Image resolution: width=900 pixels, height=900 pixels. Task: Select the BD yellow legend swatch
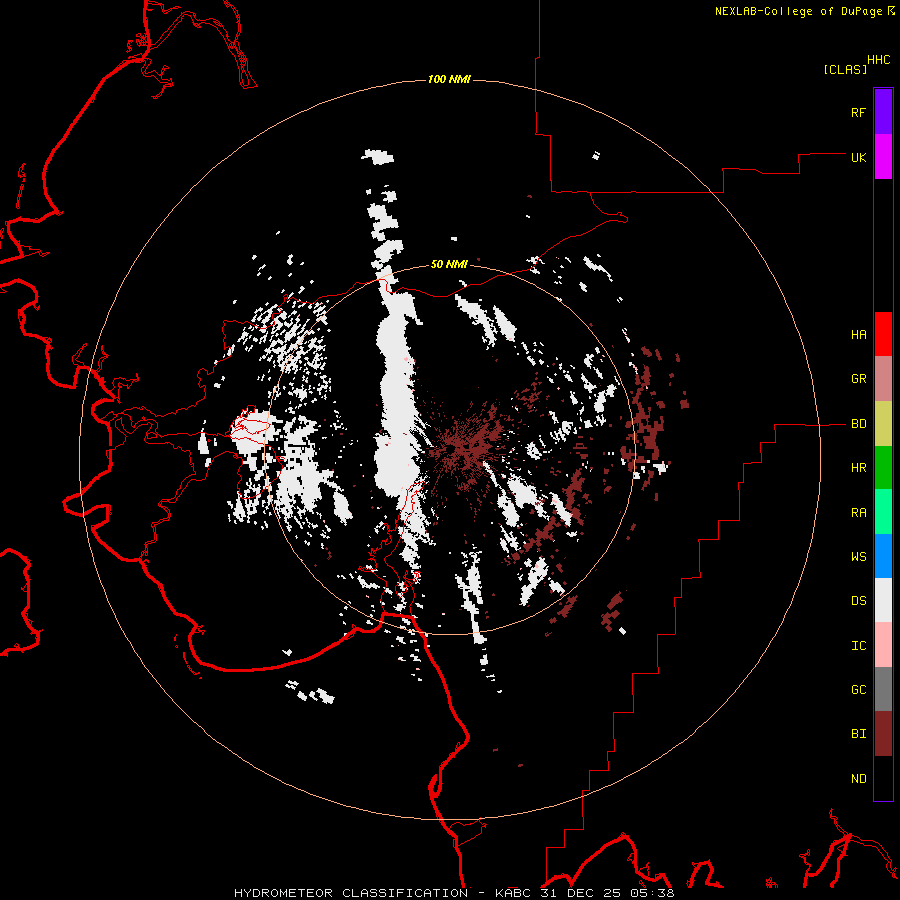click(883, 424)
